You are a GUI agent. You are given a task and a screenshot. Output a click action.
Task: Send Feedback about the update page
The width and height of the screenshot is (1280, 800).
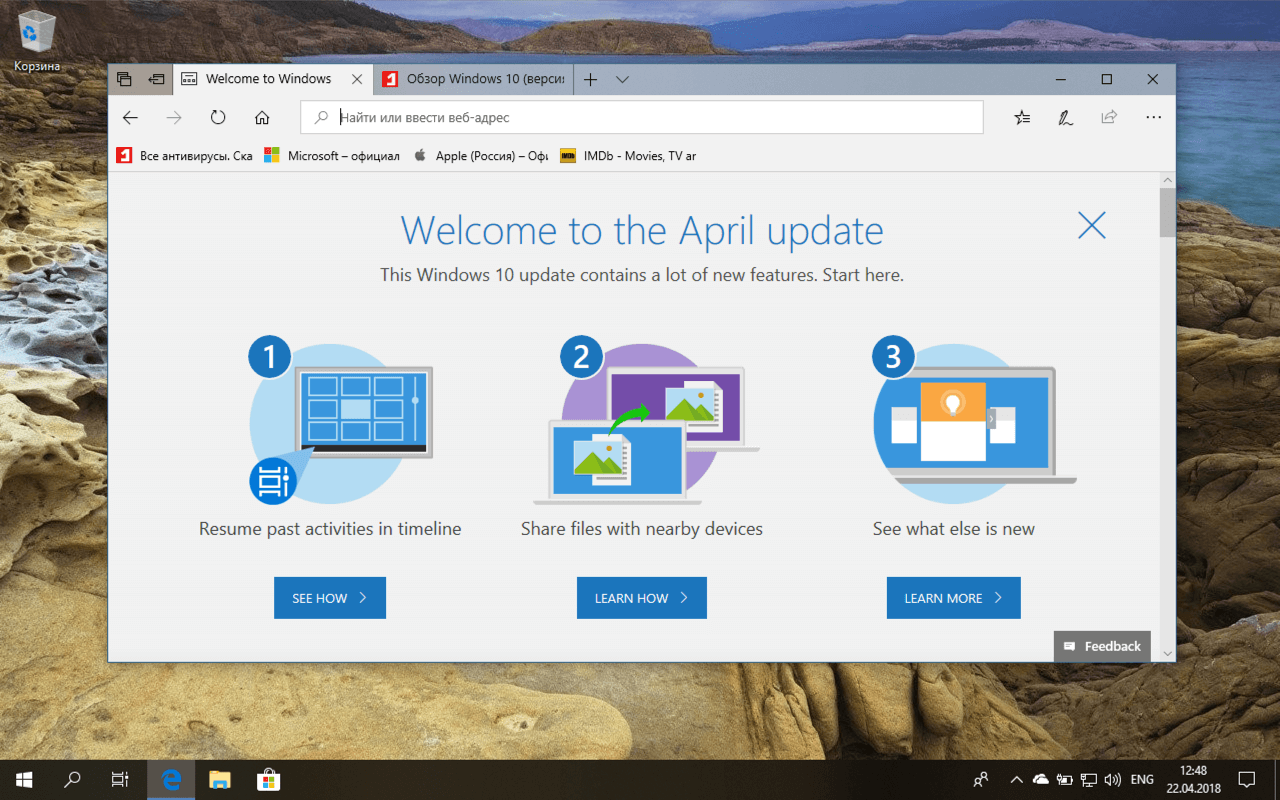click(1102, 646)
